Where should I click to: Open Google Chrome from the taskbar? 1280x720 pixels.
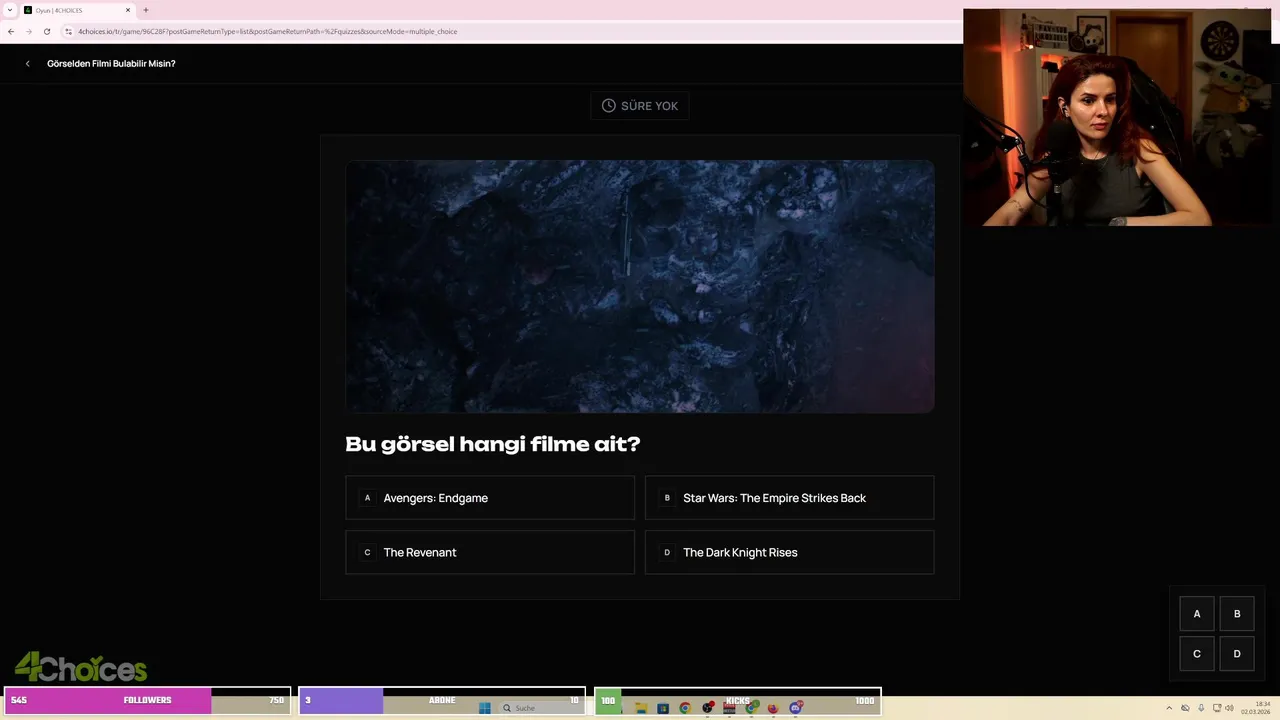(x=685, y=708)
